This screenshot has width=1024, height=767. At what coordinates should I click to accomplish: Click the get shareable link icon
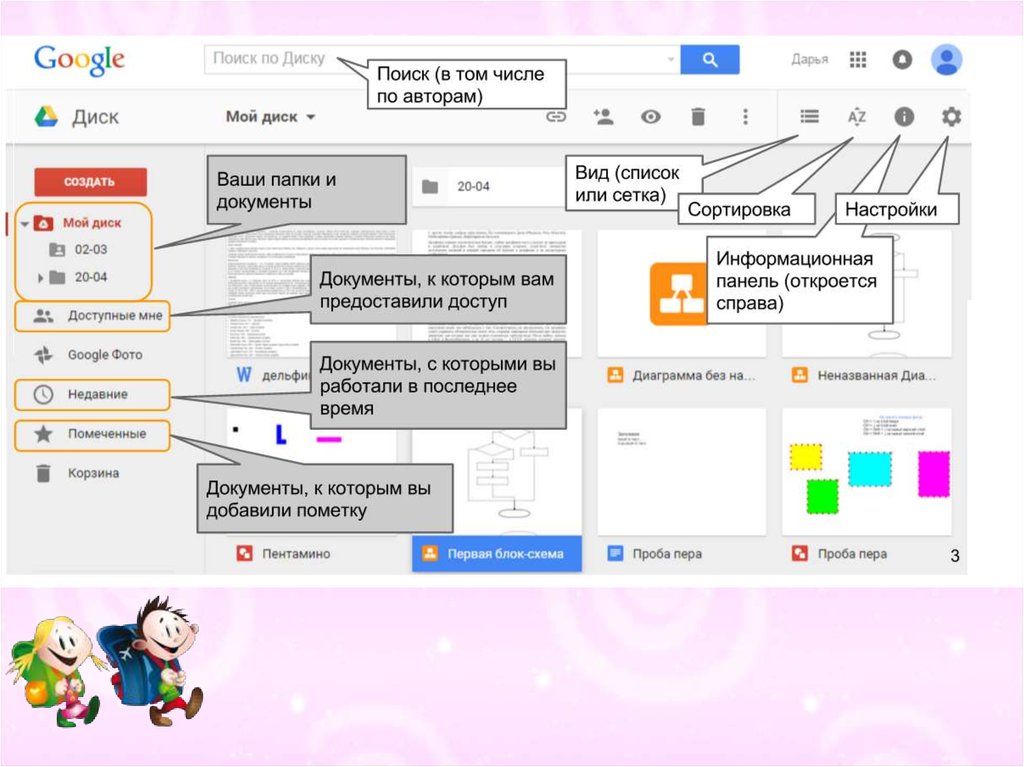pos(555,117)
